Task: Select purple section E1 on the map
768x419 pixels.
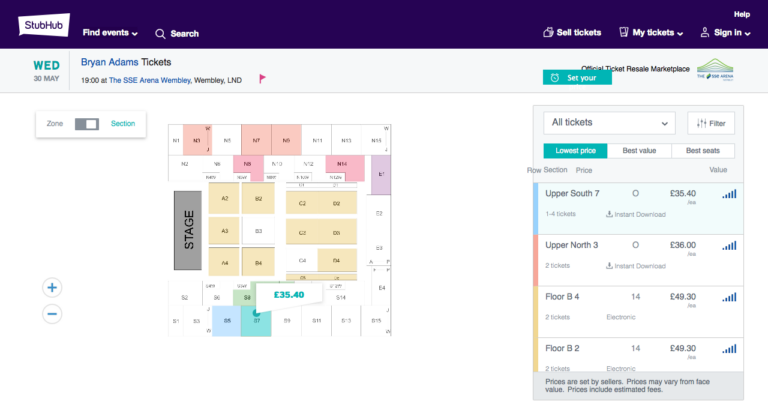Action: (381, 174)
